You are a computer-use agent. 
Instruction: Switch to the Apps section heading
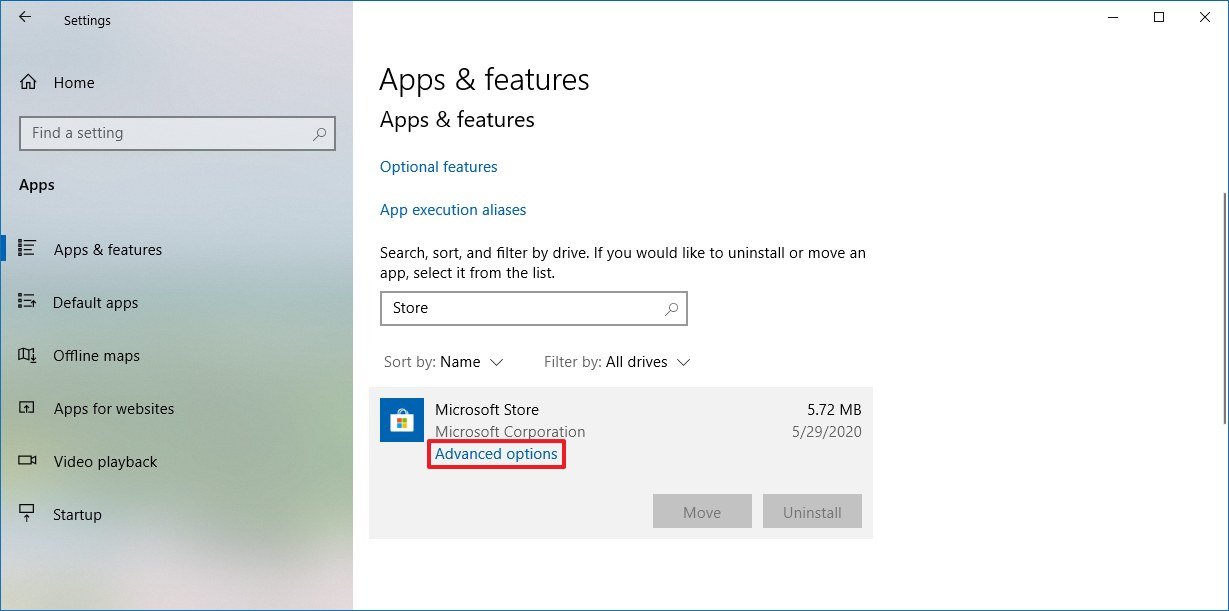click(36, 184)
